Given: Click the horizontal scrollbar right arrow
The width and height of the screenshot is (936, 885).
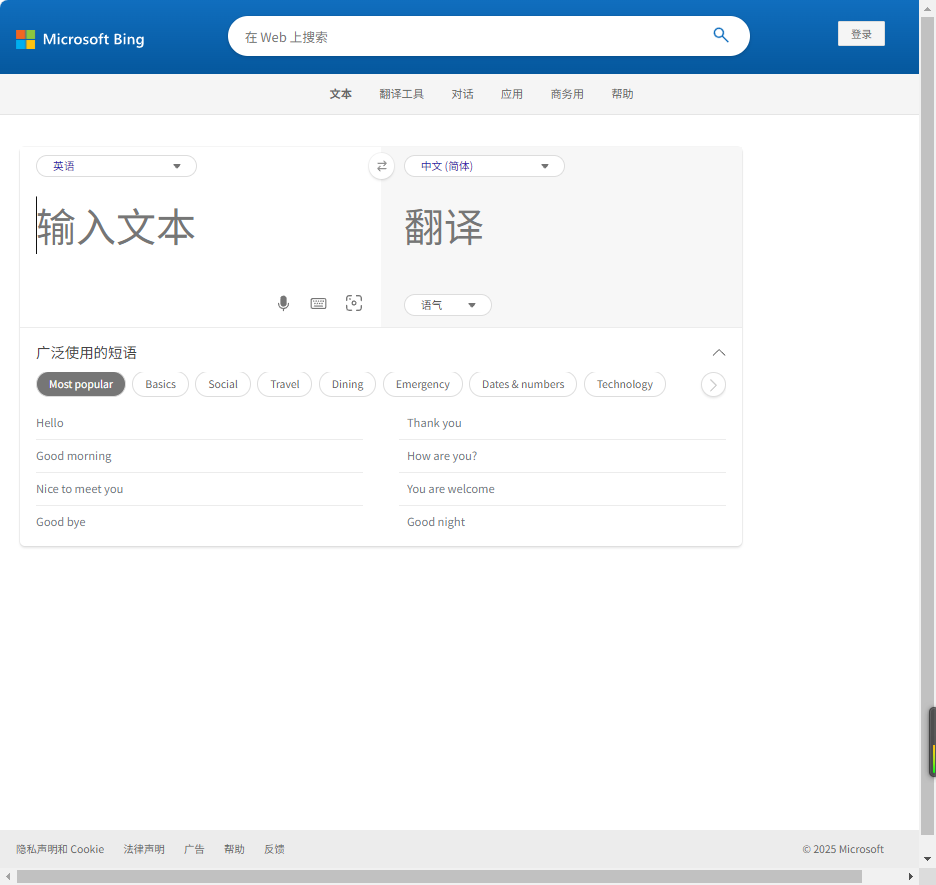Looking at the screenshot, I should pos(911,876).
